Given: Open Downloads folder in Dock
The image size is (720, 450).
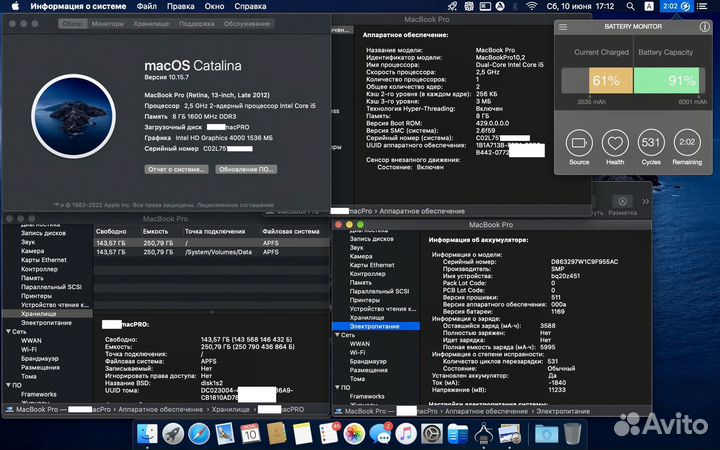Looking at the screenshot, I should 546,434.
